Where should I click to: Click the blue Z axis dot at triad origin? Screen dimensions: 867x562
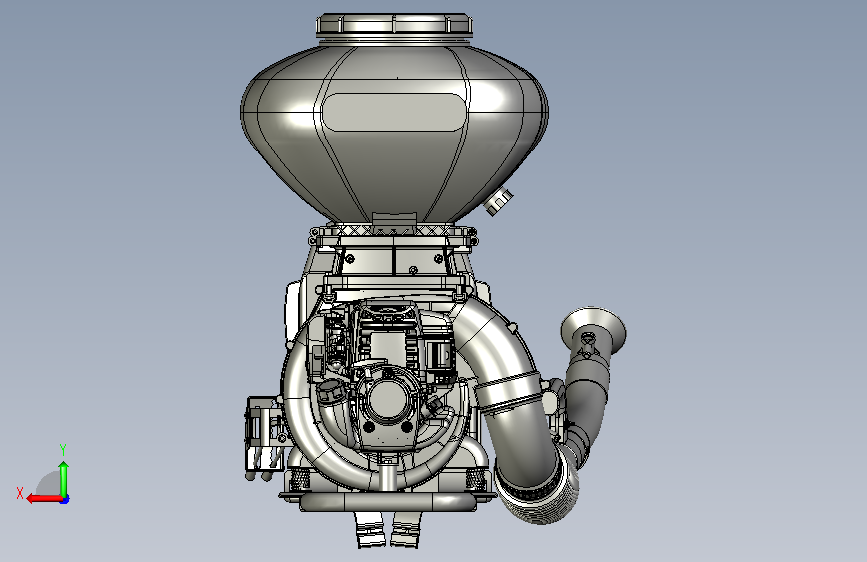[x=65, y=500]
